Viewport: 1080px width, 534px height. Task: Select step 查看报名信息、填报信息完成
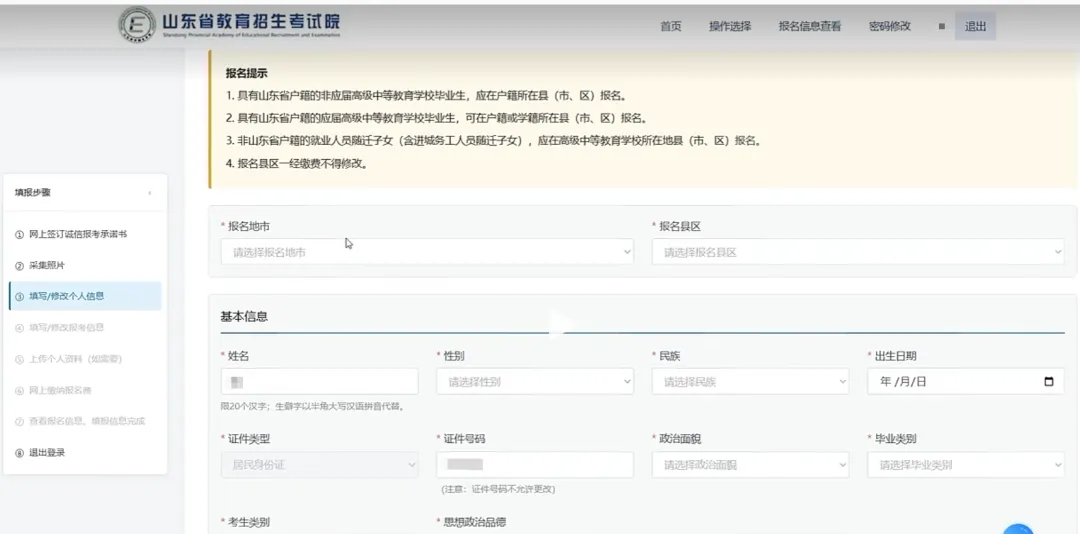point(85,421)
